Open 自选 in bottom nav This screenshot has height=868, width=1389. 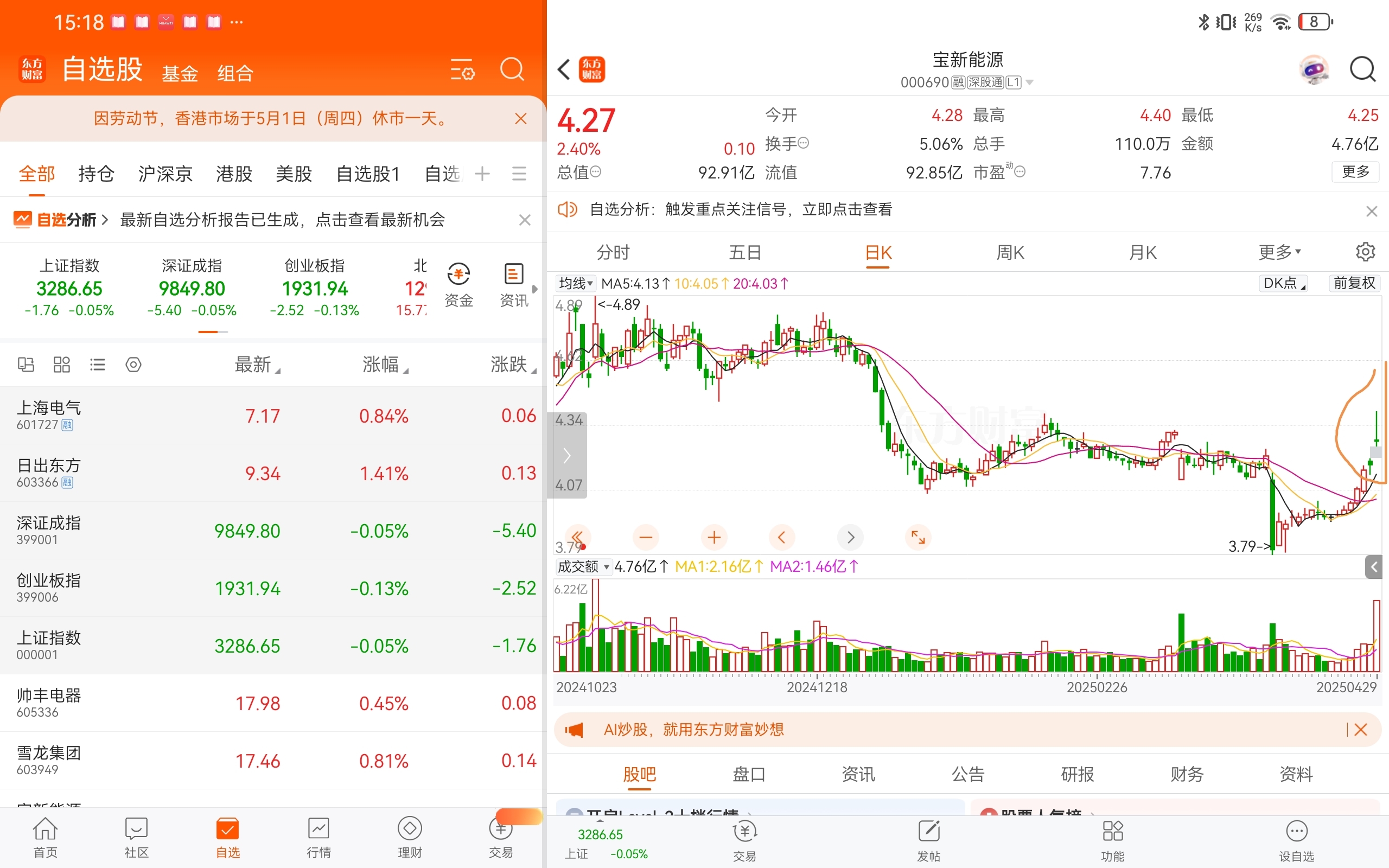[x=228, y=838]
